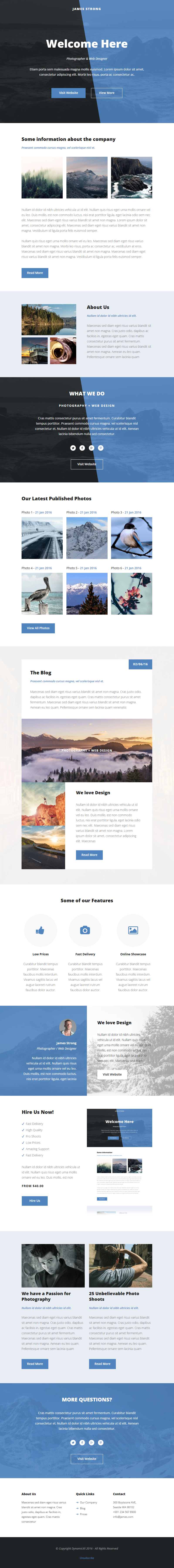Click the hero Visit Website button
The height and width of the screenshot is (1568, 174).
(68, 93)
